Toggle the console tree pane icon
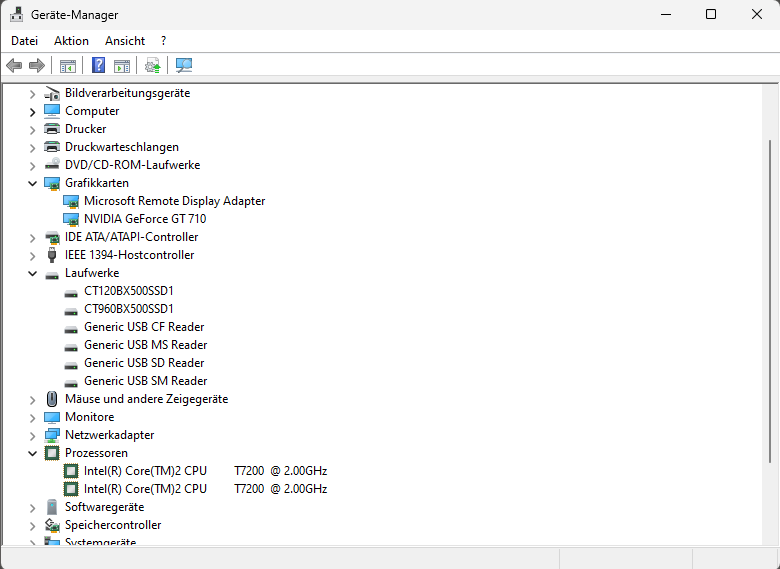Screen dimensions: 780x569 (x=68, y=66)
